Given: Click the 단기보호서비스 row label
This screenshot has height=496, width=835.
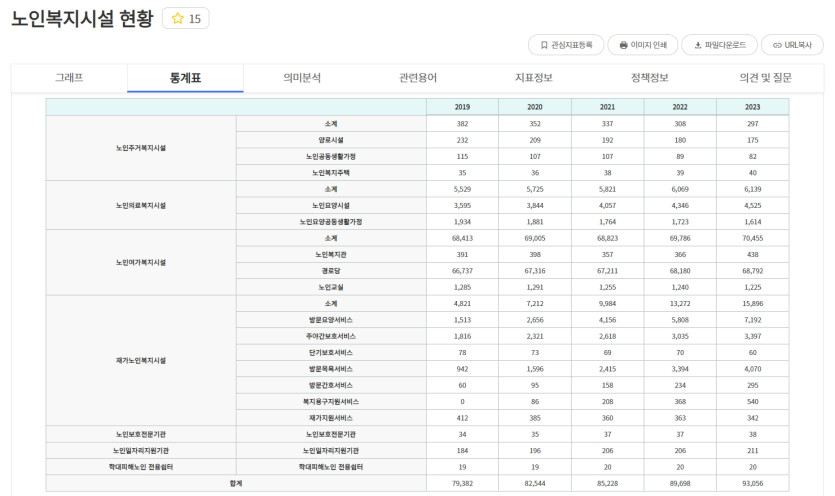Looking at the screenshot, I should pyautogui.click(x=331, y=353).
